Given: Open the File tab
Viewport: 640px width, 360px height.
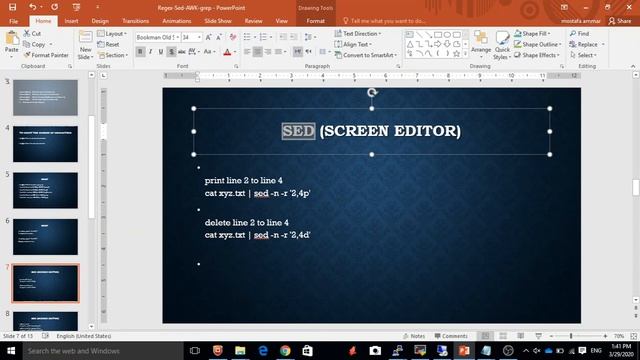Looking at the screenshot, I should (13, 21).
